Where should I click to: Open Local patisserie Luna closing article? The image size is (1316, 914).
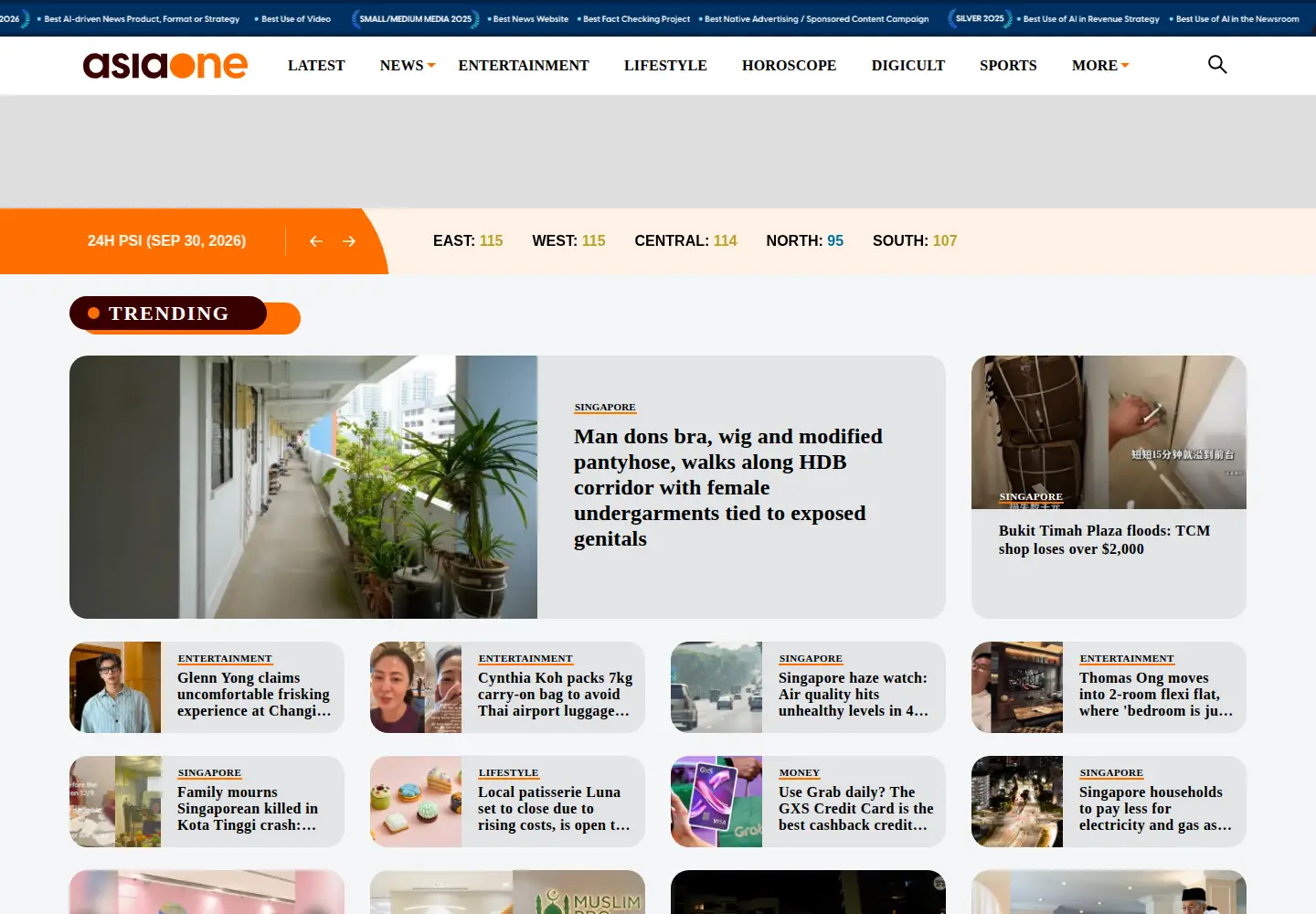click(554, 809)
